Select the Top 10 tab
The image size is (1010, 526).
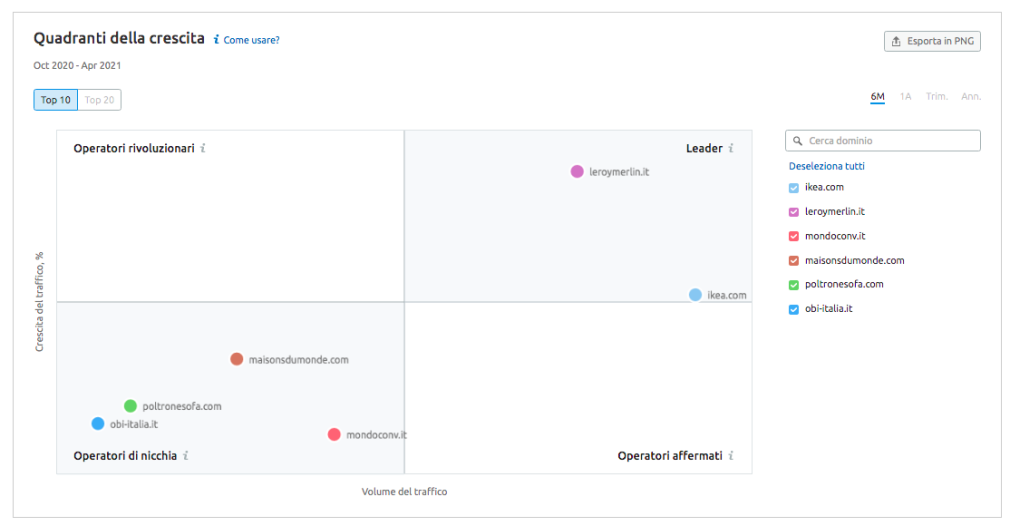point(55,100)
